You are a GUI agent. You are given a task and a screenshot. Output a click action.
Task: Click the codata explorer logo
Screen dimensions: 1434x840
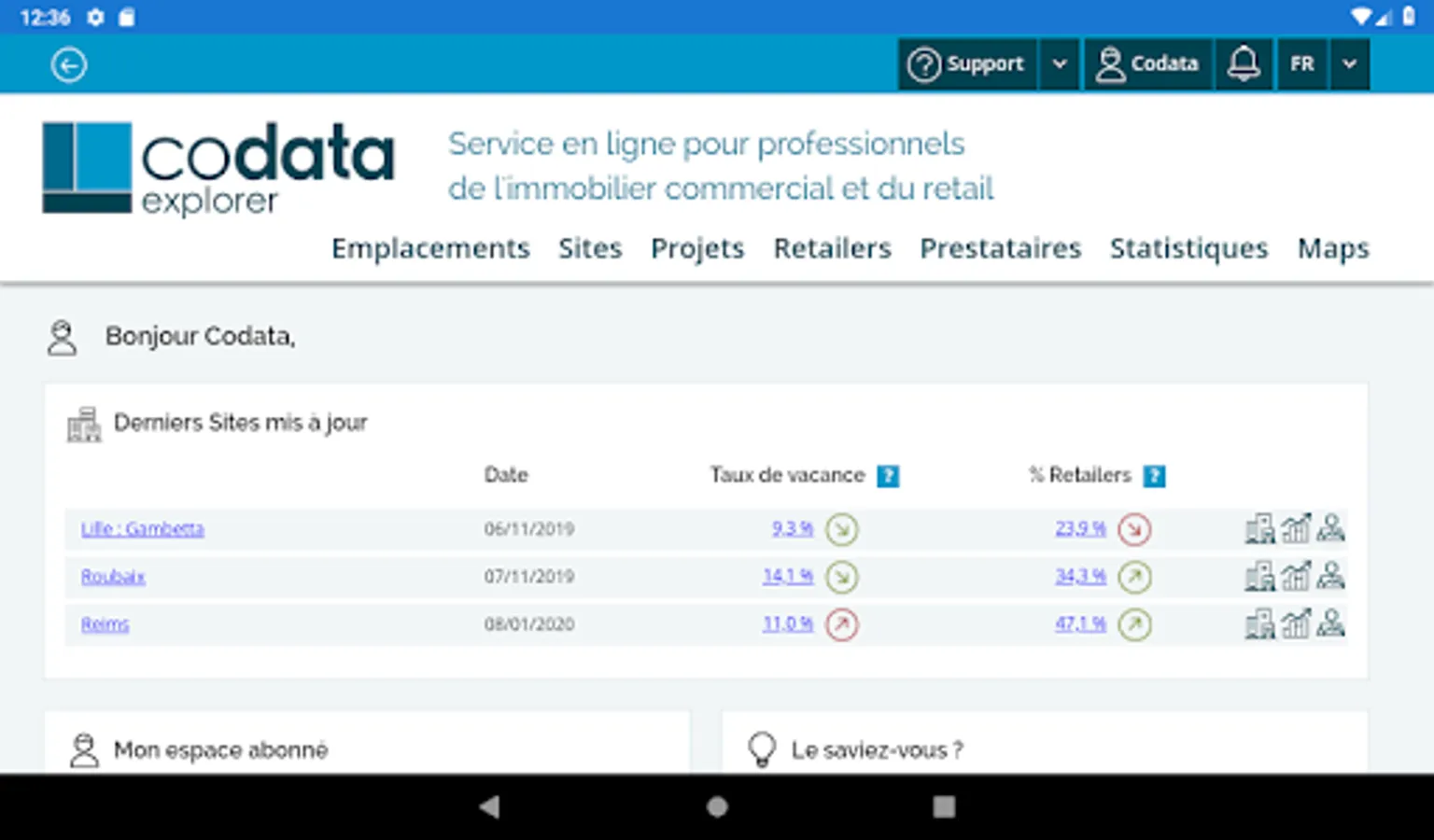[218, 168]
